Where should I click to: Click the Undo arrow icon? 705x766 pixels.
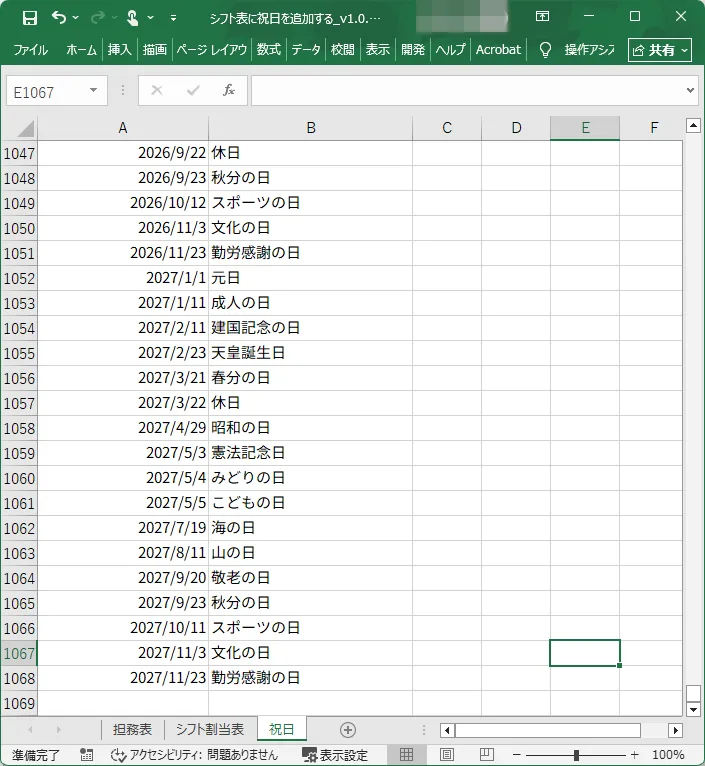click(x=59, y=18)
